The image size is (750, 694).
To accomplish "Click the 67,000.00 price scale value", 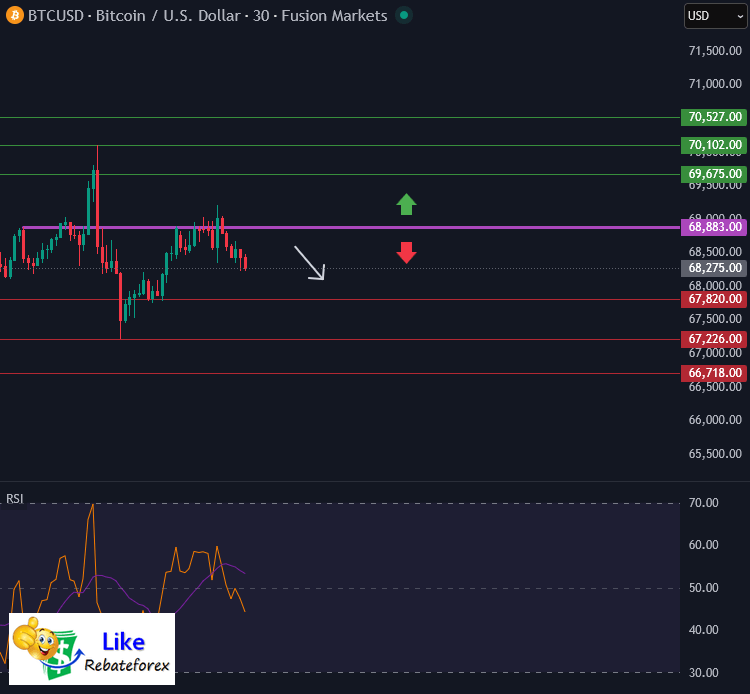I will point(715,353).
